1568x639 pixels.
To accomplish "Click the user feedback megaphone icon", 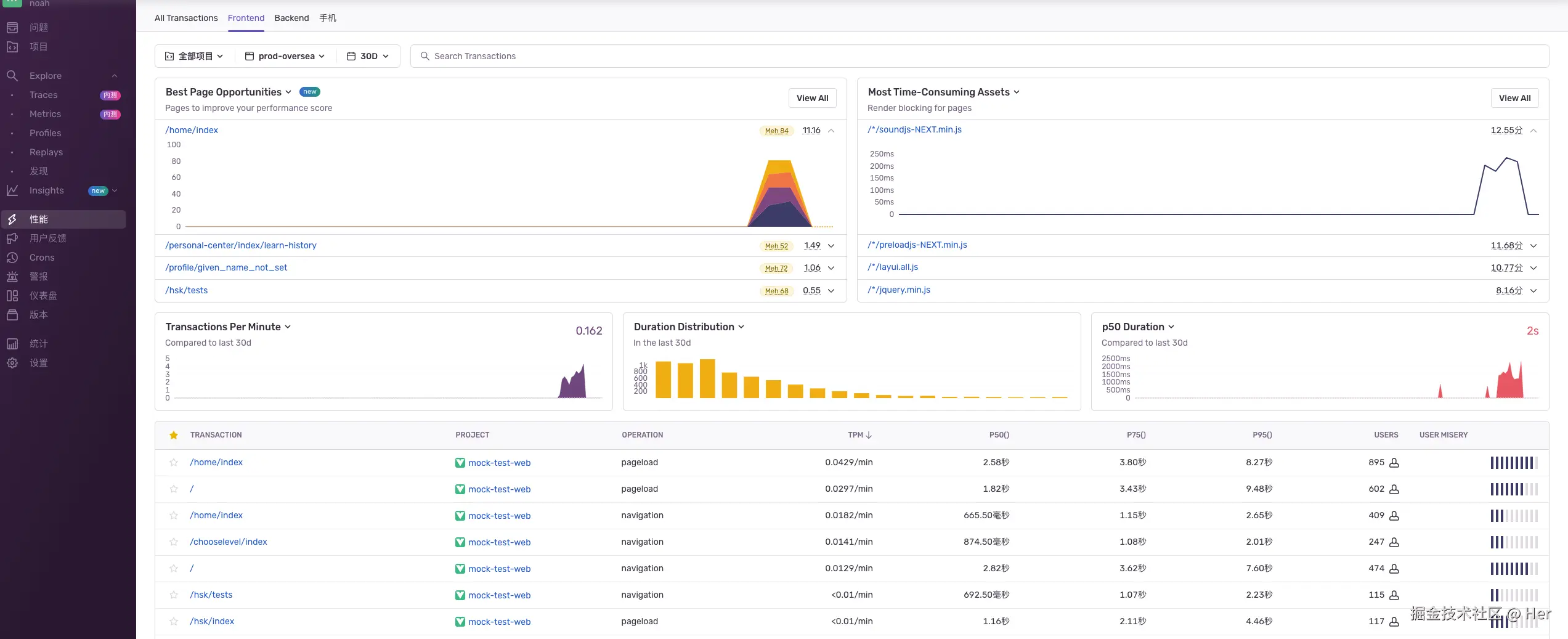I will coord(12,238).
